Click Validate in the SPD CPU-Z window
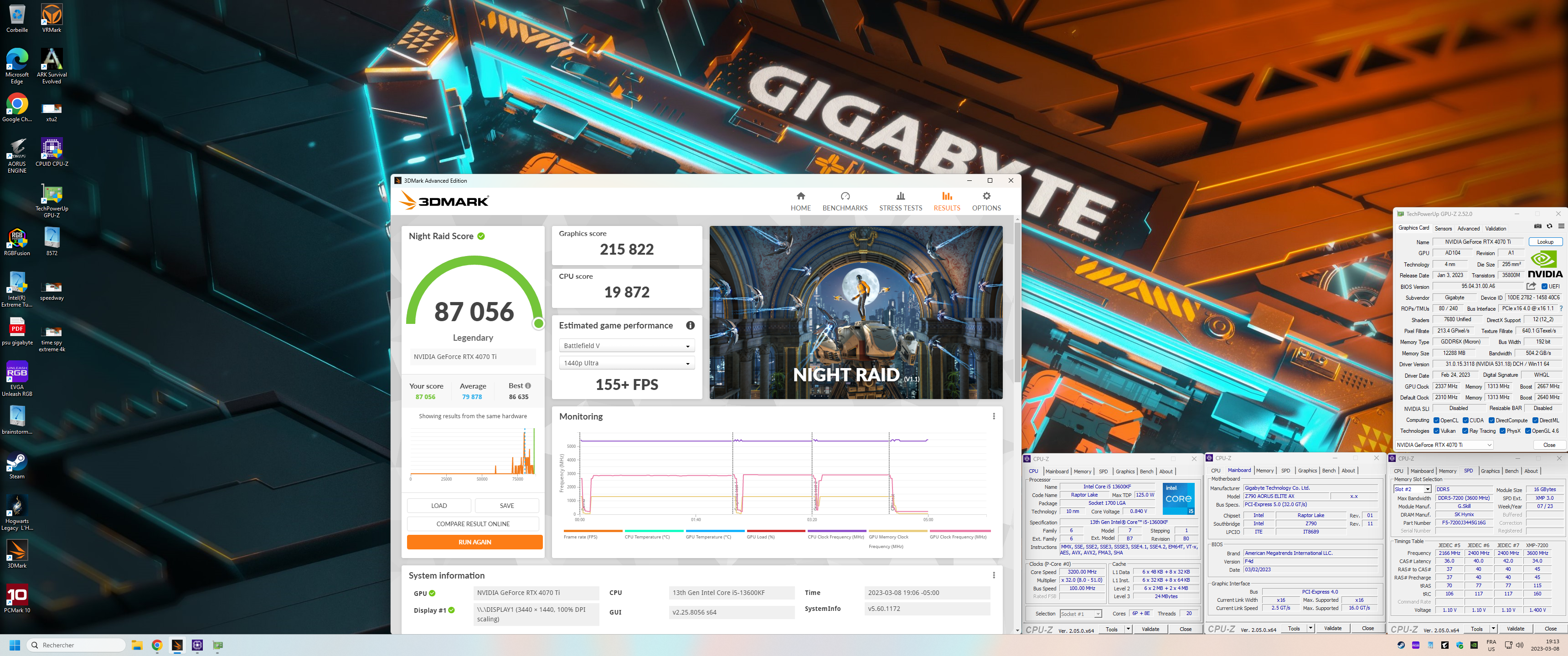Viewport: 1568px width, 656px height. [x=1515, y=629]
